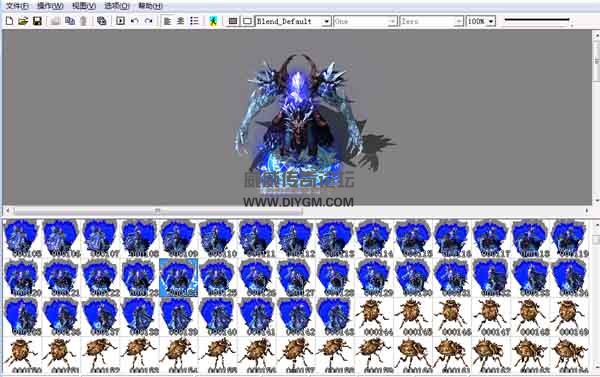This screenshot has height=377, width=600.
Task: Open the Blend_Default dropdown
Action: pos(326,21)
